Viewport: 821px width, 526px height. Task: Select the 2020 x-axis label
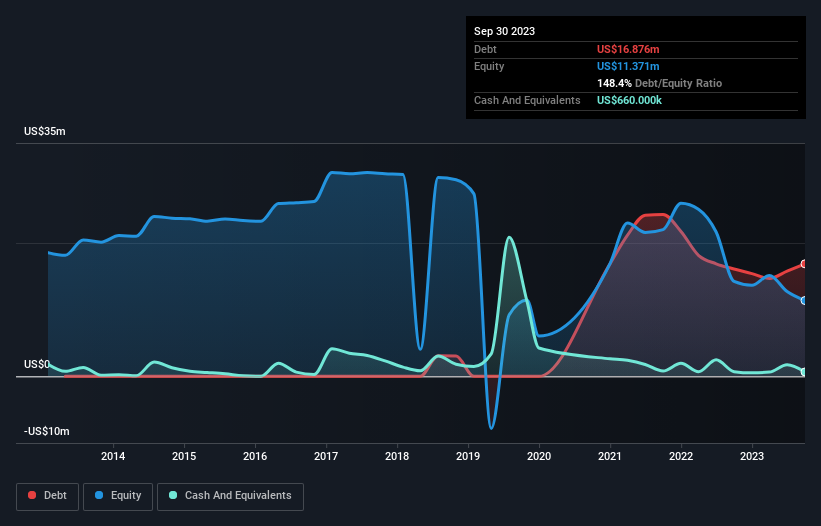[x=539, y=456]
